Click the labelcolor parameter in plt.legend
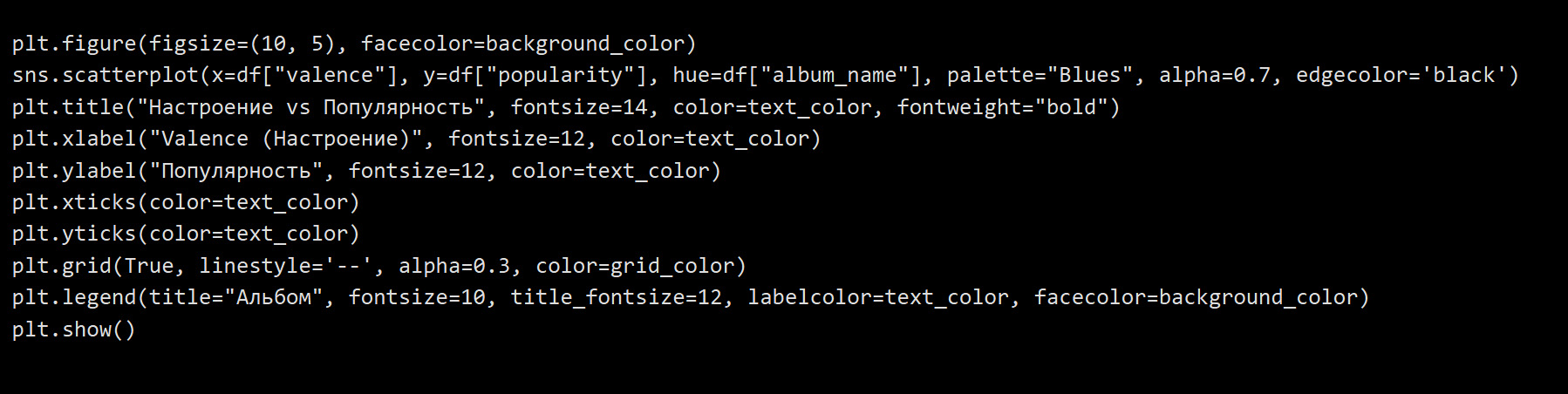The height and width of the screenshot is (394, 1568). (x=809, y=297)
